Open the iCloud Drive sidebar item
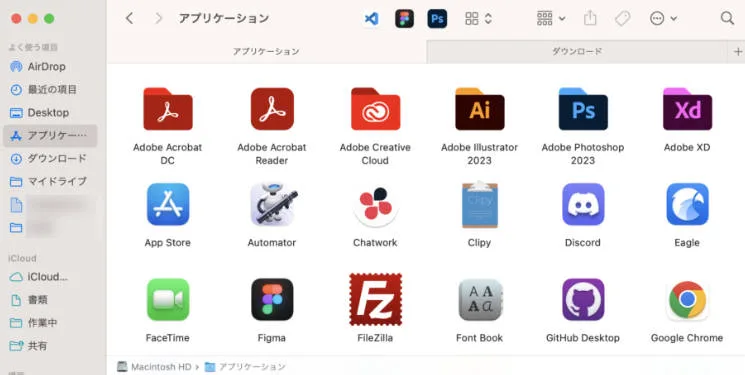 pos(50,277)
